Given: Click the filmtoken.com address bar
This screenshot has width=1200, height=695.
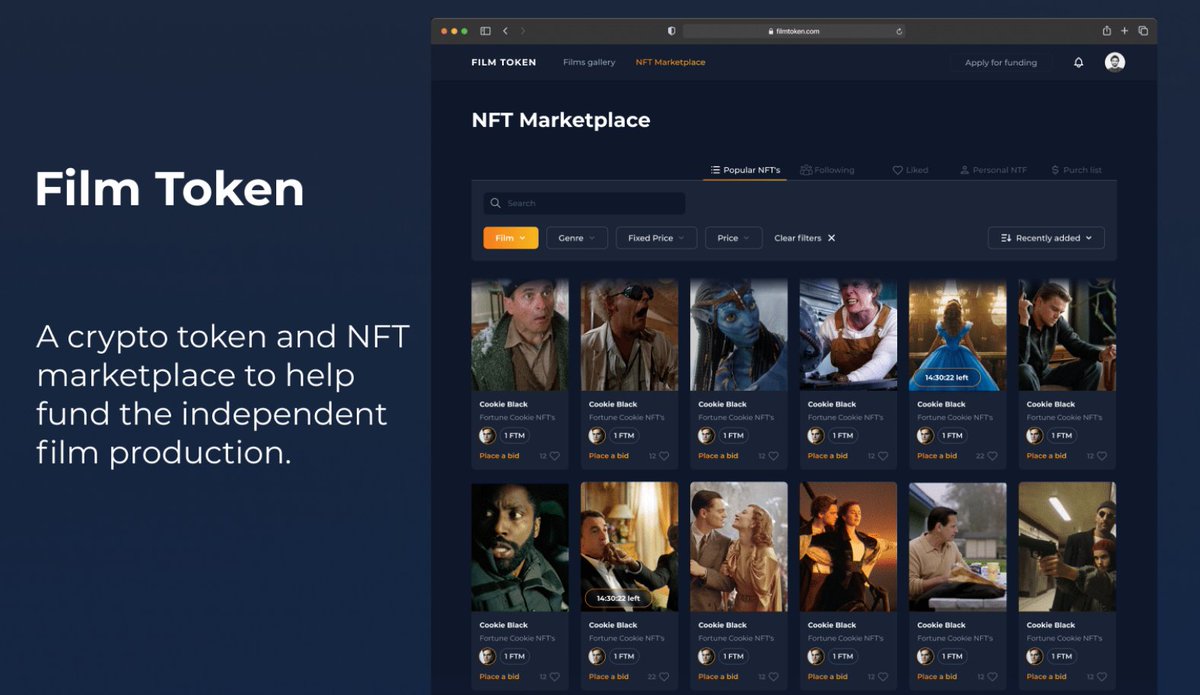Looking at the screenshot, I should (794, 31).
